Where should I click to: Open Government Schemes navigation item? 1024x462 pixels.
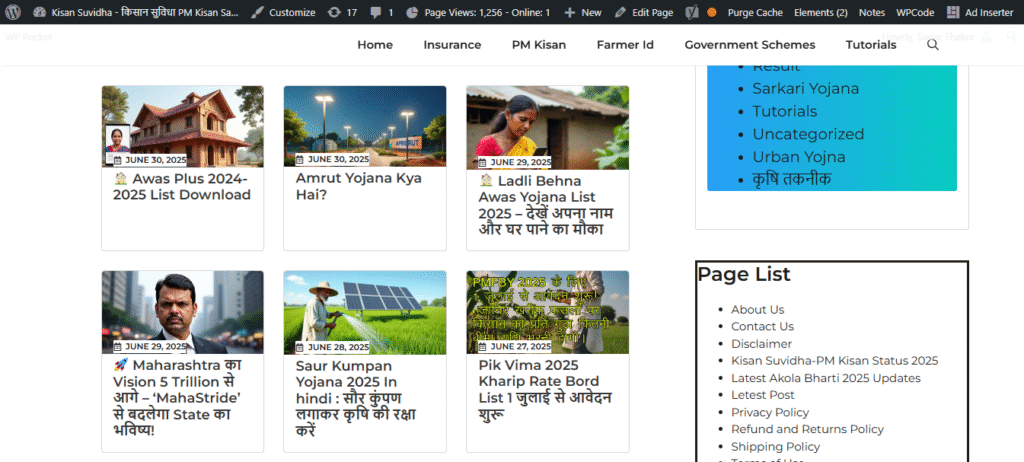pyautogui.click(x=750, y=44)
